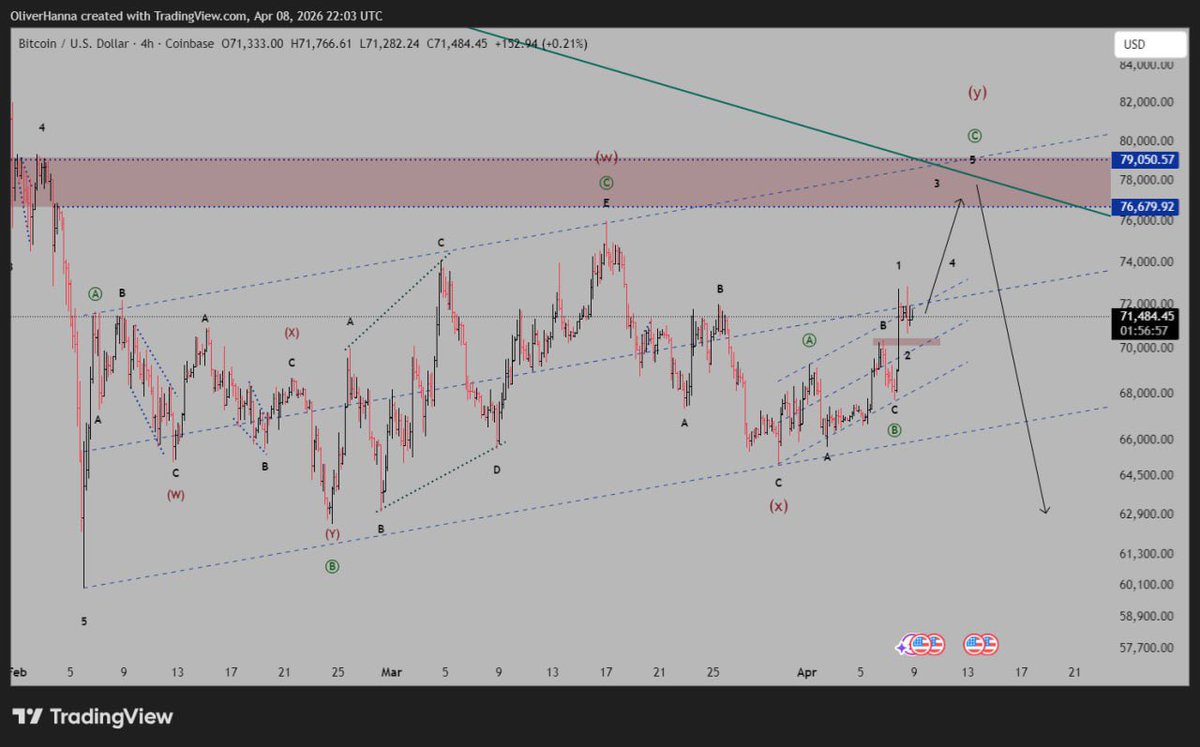Click the red (x) wave annotation label
This screenshot has height=747, width=1200.
point(779,506)
